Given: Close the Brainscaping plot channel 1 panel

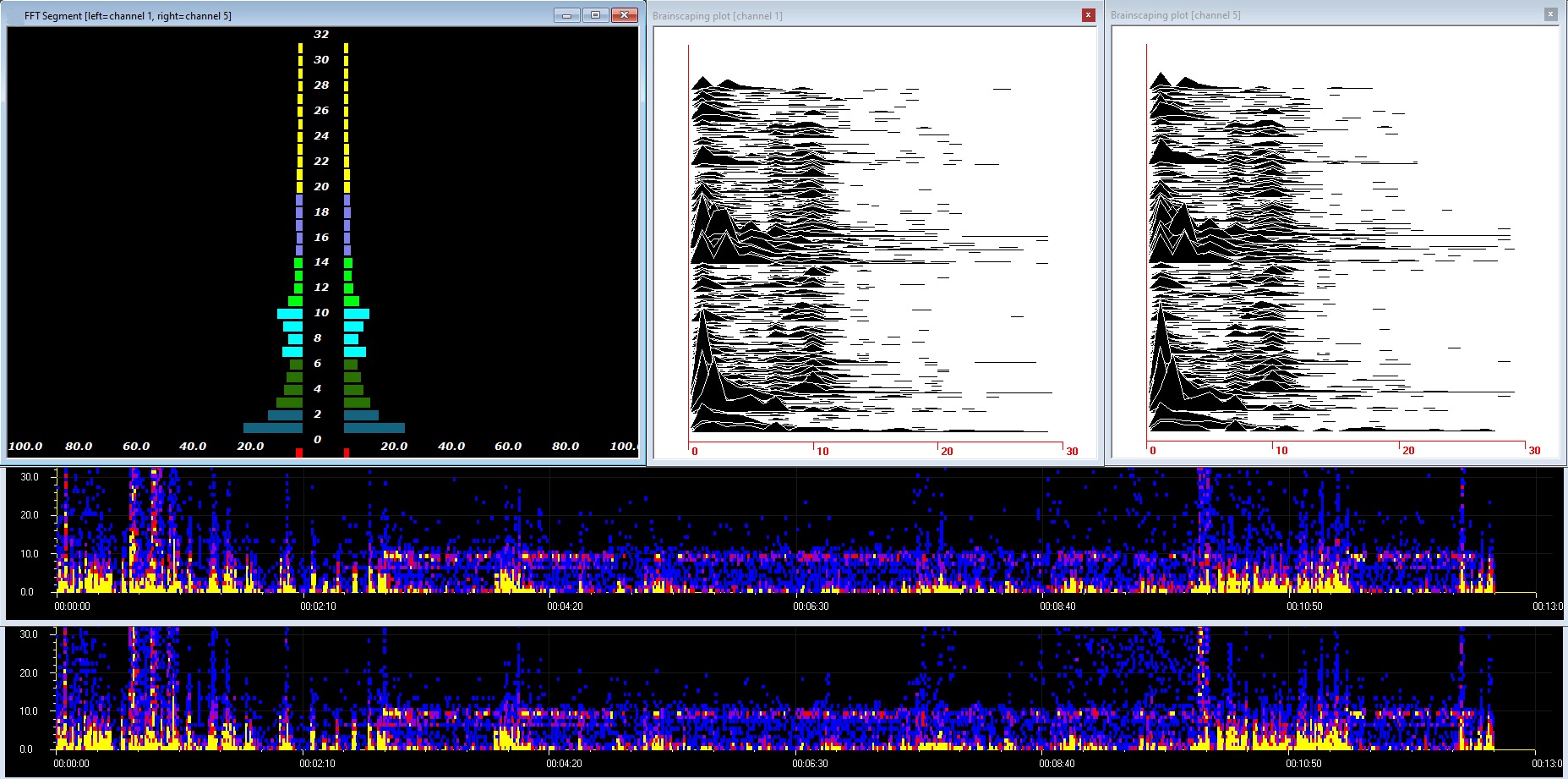Looking at the screenshot, I should (1088, 15).
